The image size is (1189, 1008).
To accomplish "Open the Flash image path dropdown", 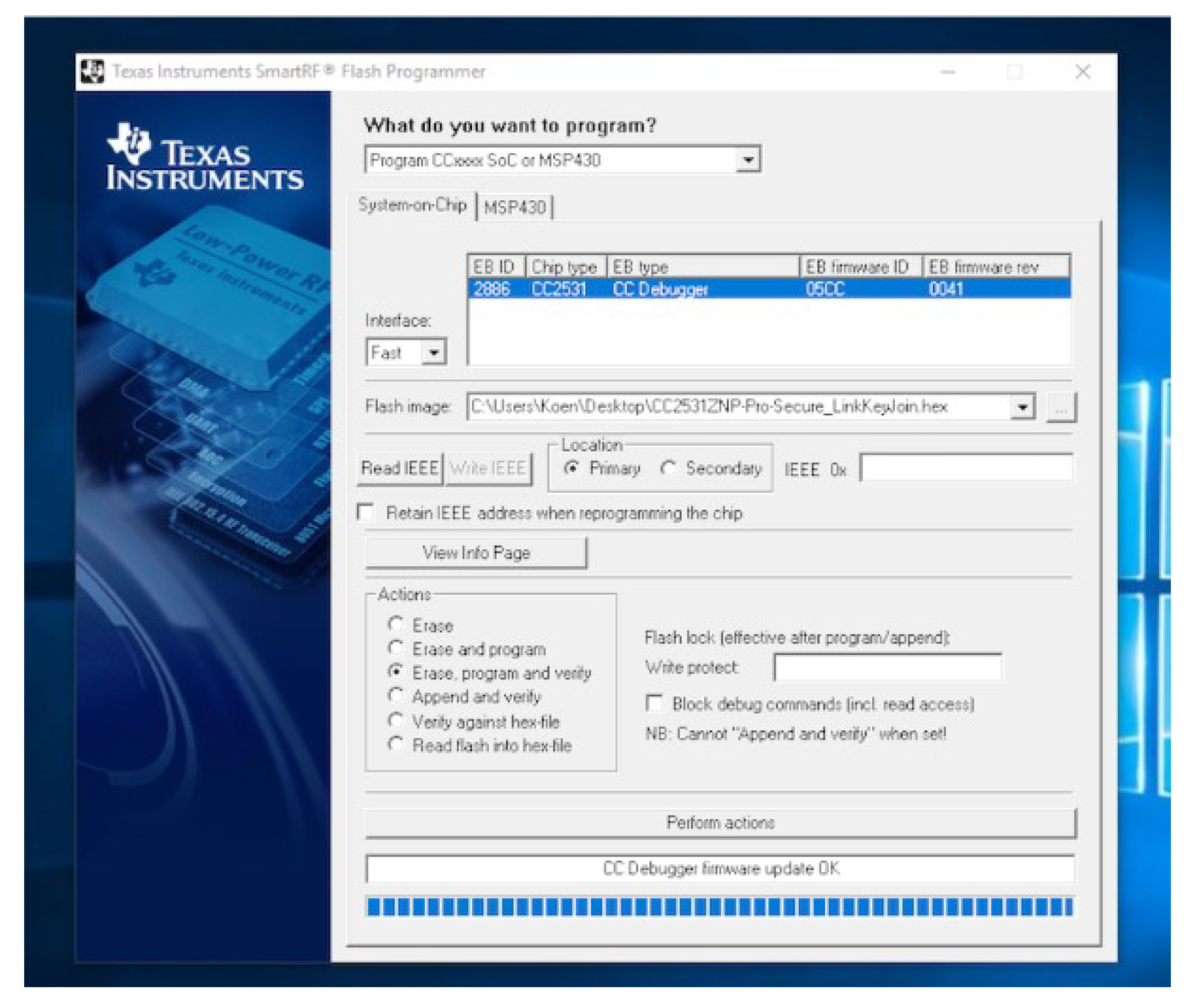I will coord(1023,408).
